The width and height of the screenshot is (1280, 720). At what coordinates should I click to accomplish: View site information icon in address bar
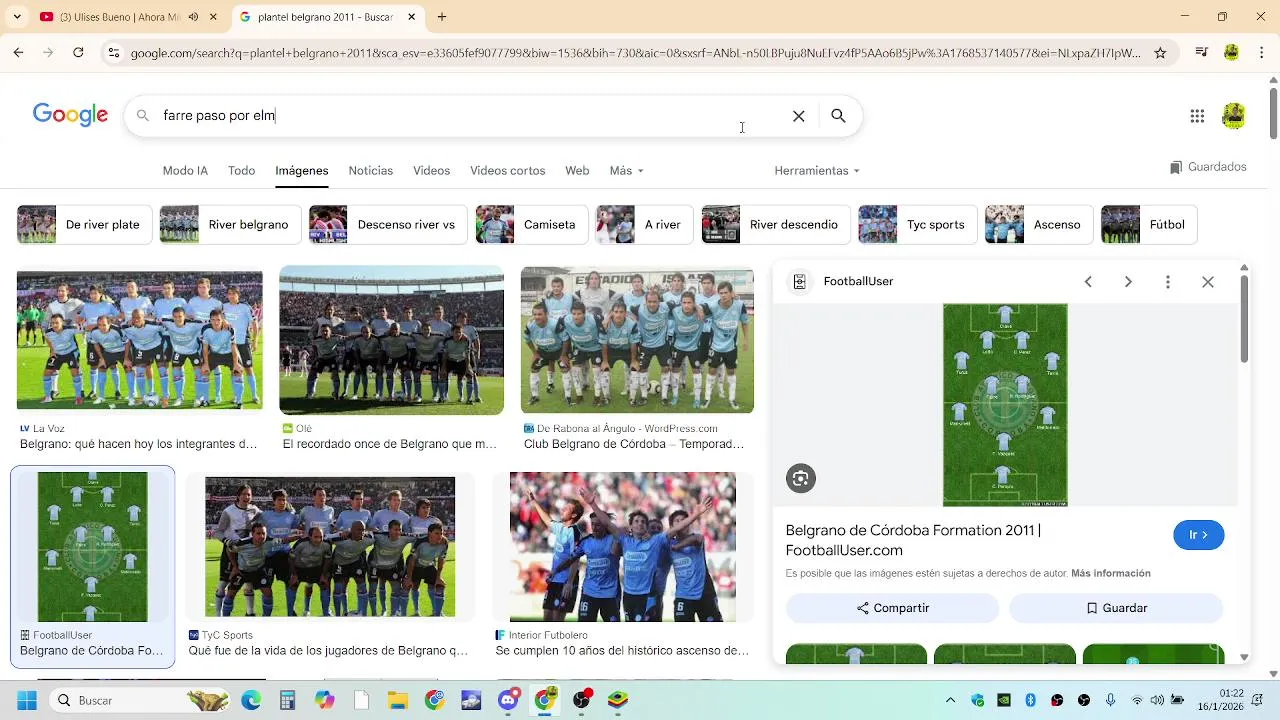(114, 53)
